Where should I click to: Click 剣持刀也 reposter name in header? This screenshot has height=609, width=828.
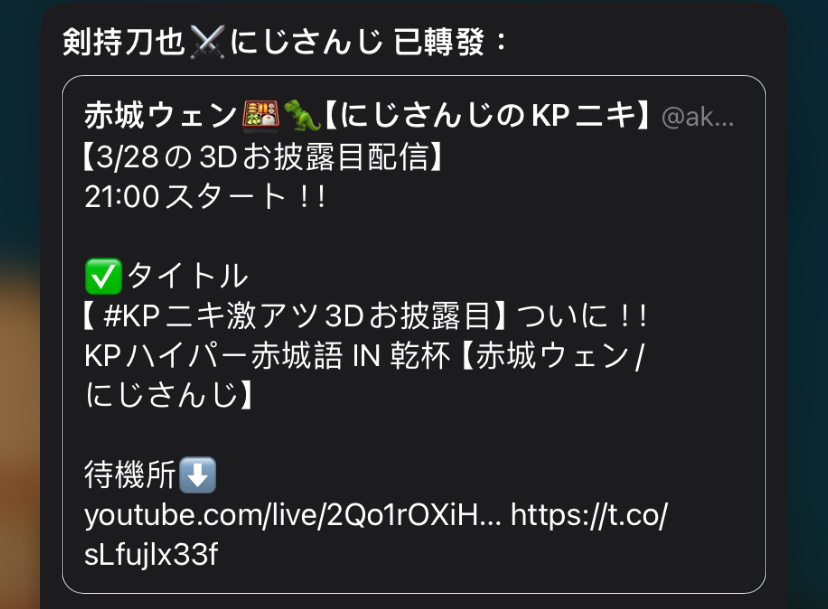tap(124, 42)
